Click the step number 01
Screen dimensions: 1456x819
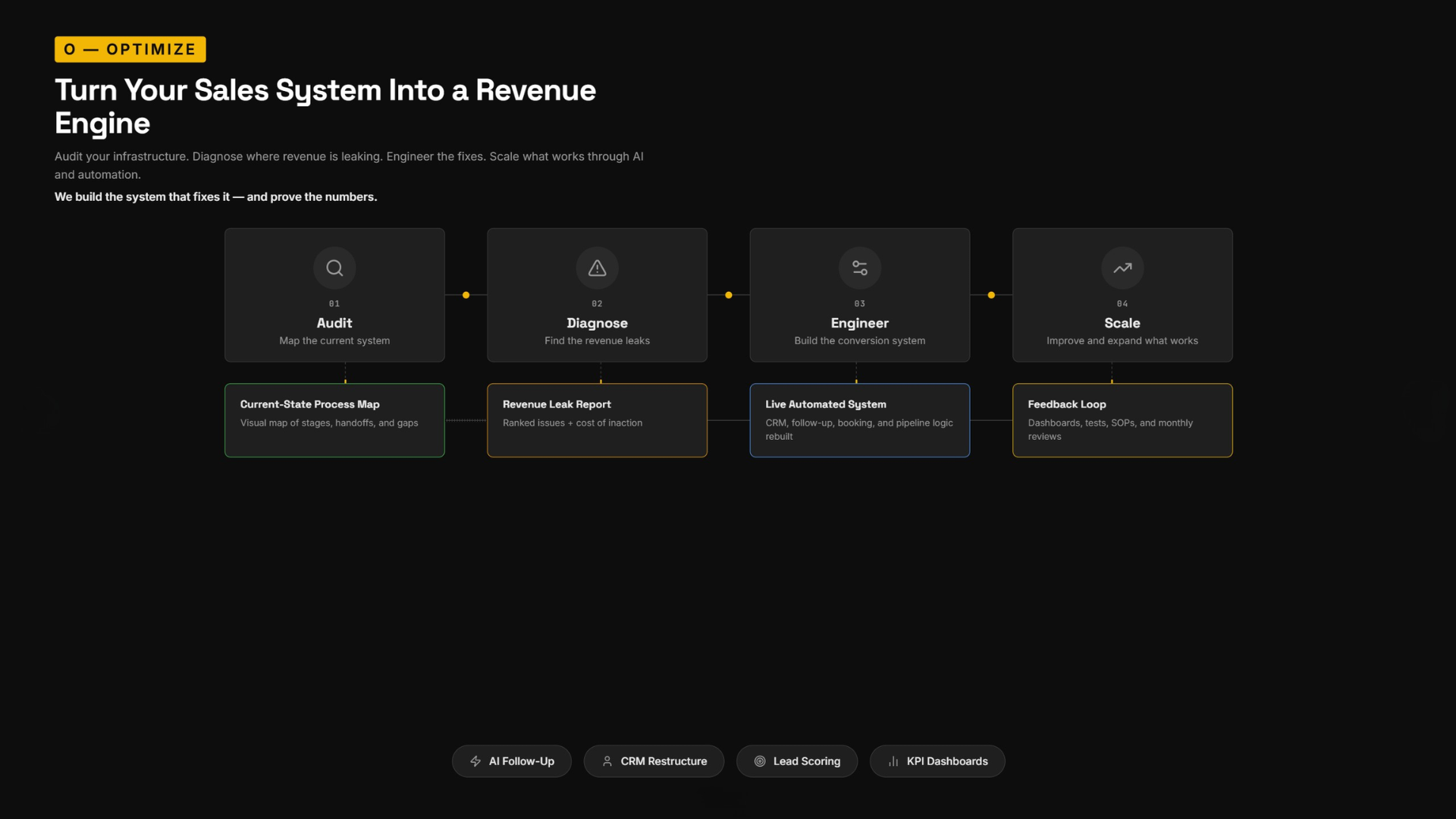[334, 303]
